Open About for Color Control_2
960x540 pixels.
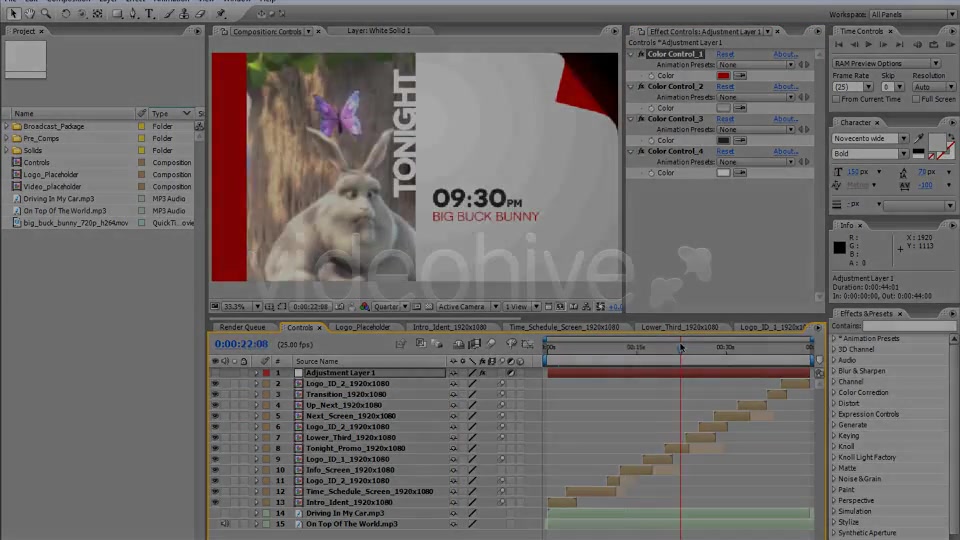[x=785, y=87]
